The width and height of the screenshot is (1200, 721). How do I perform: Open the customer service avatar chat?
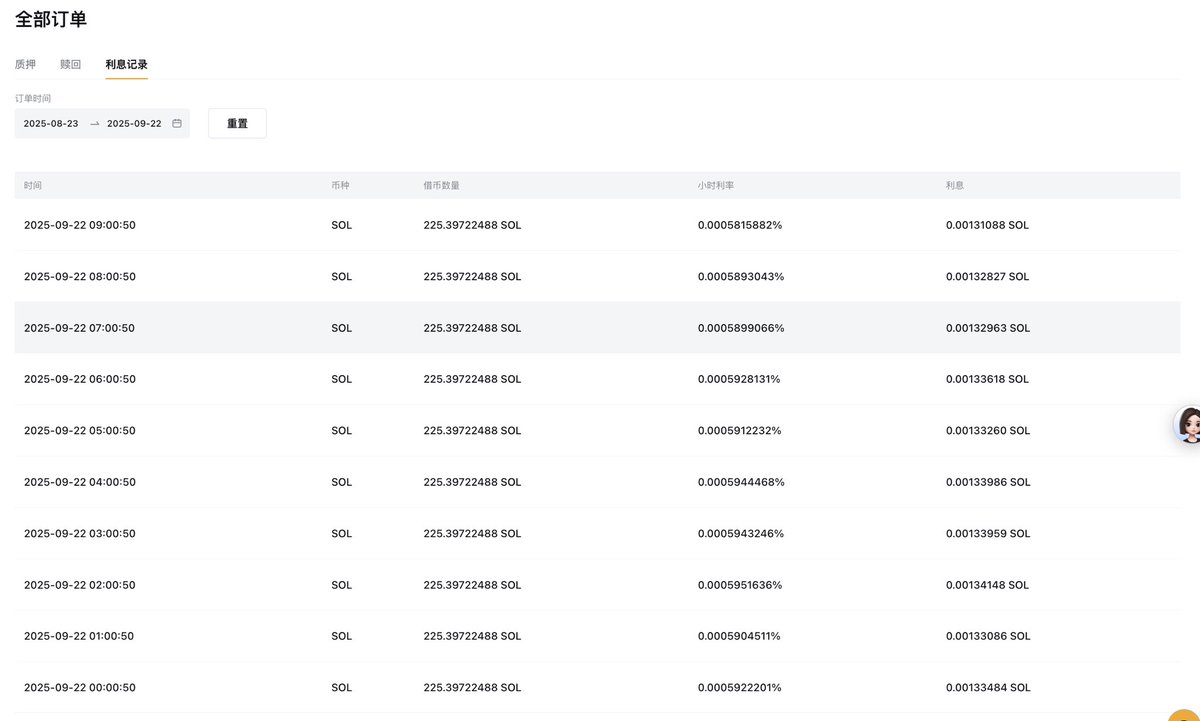pos(1188,425)
